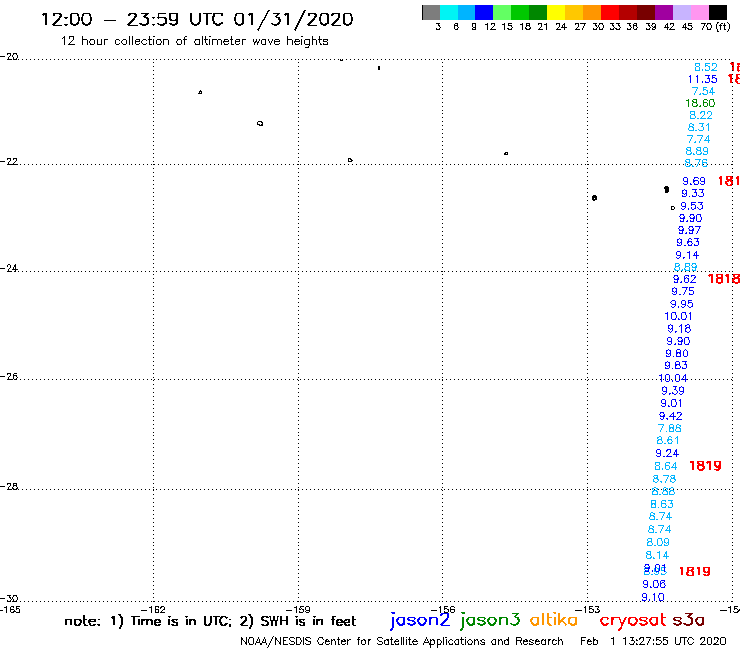Click the wave height value 7.54
This screenshot has width=740, height=650.
tap(703, 91)
